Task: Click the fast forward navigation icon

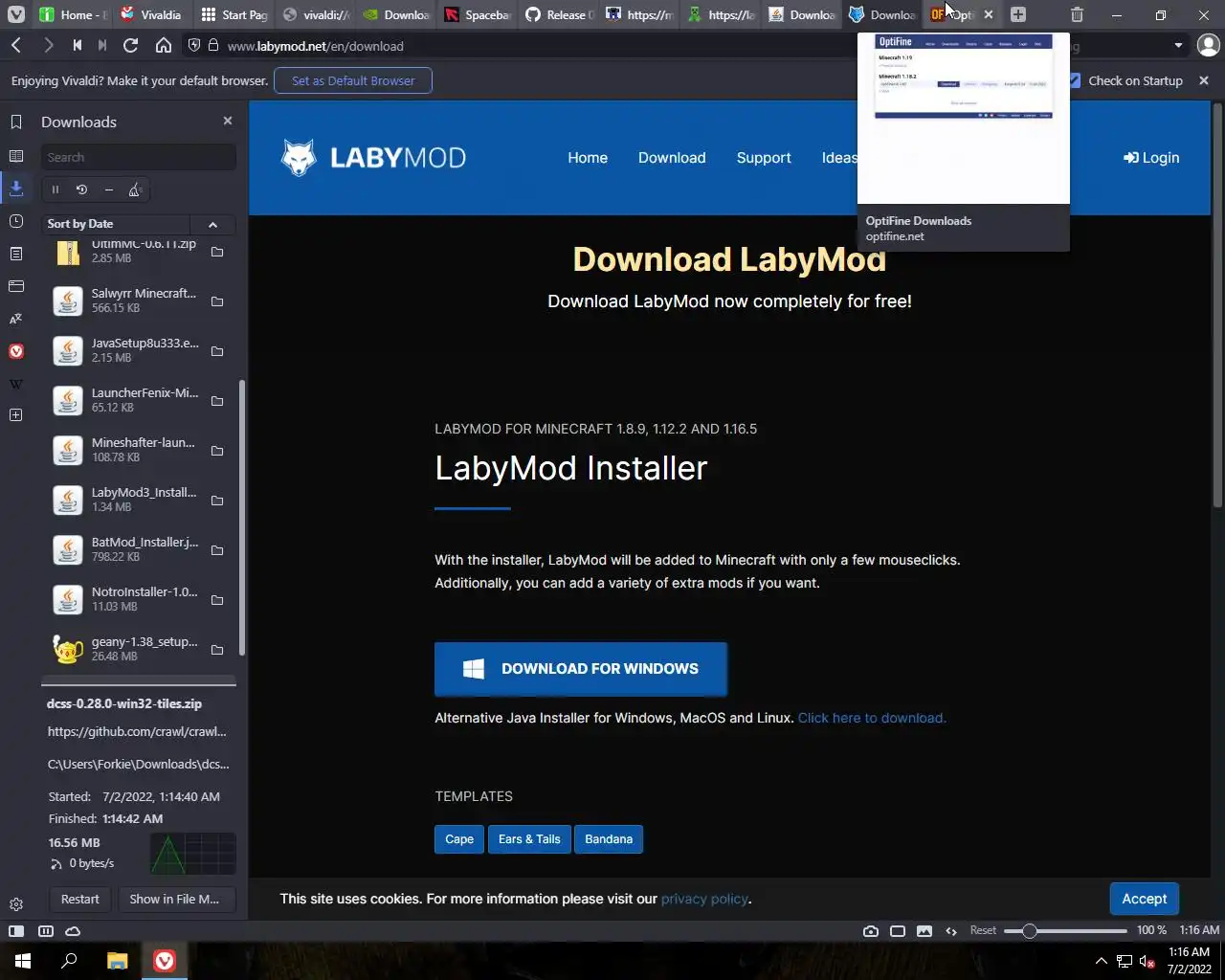Action: click(x=102, y=45)
